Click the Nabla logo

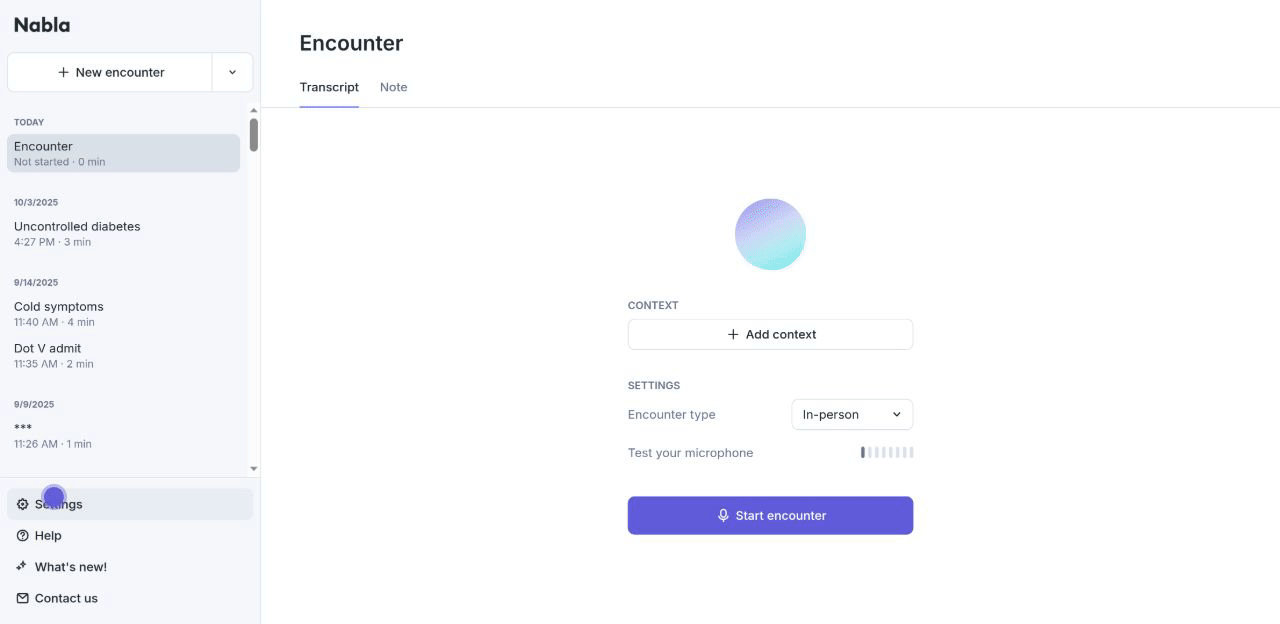tap(42, 26)
